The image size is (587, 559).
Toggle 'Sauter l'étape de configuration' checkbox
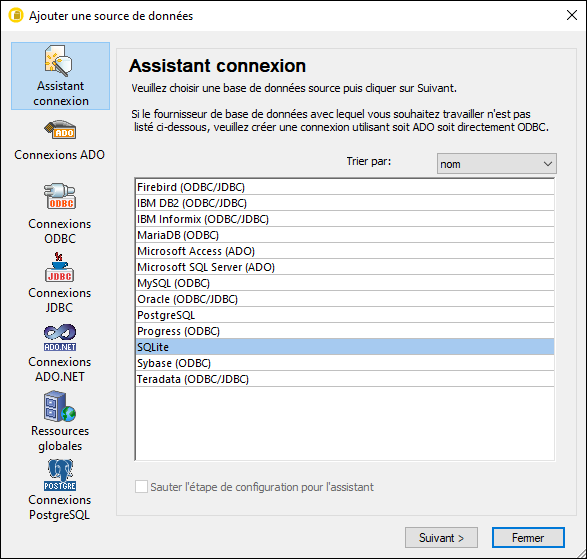[x=141, y=487]
